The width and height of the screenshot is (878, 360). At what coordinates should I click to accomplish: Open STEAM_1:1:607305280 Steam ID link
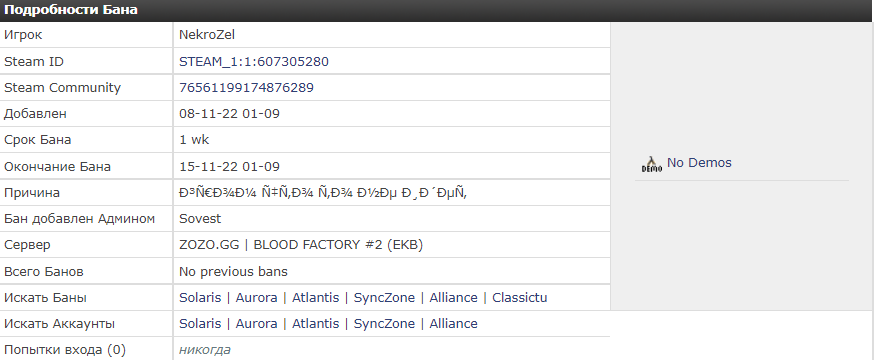[x=254, y=62]
